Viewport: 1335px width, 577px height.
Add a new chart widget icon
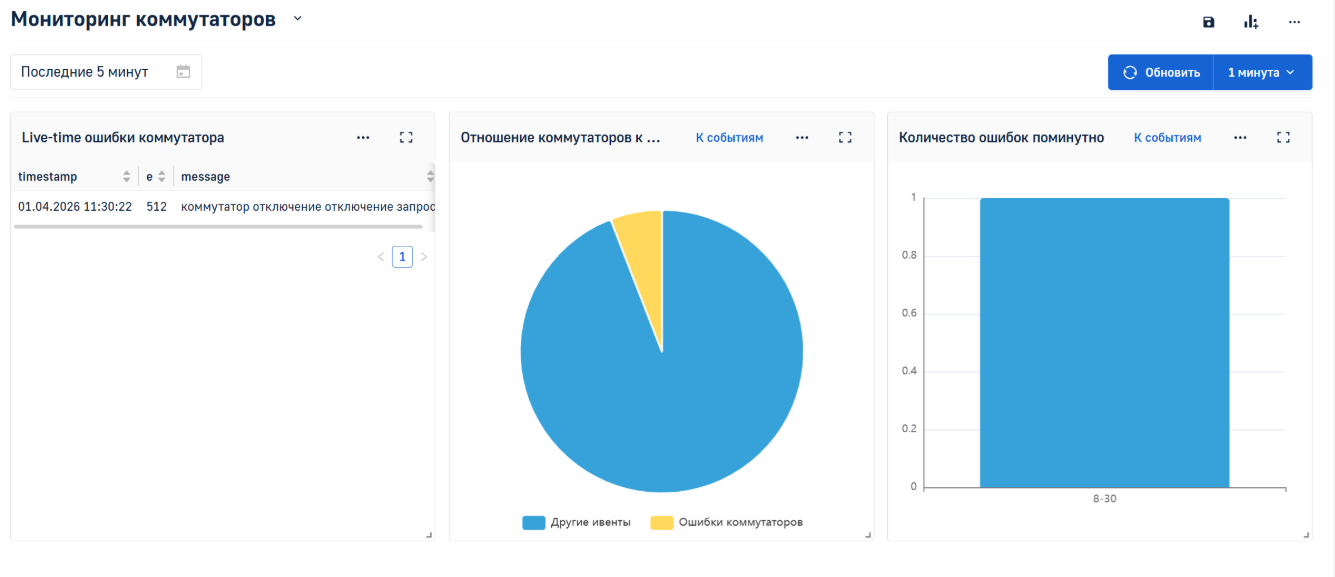1251,21
